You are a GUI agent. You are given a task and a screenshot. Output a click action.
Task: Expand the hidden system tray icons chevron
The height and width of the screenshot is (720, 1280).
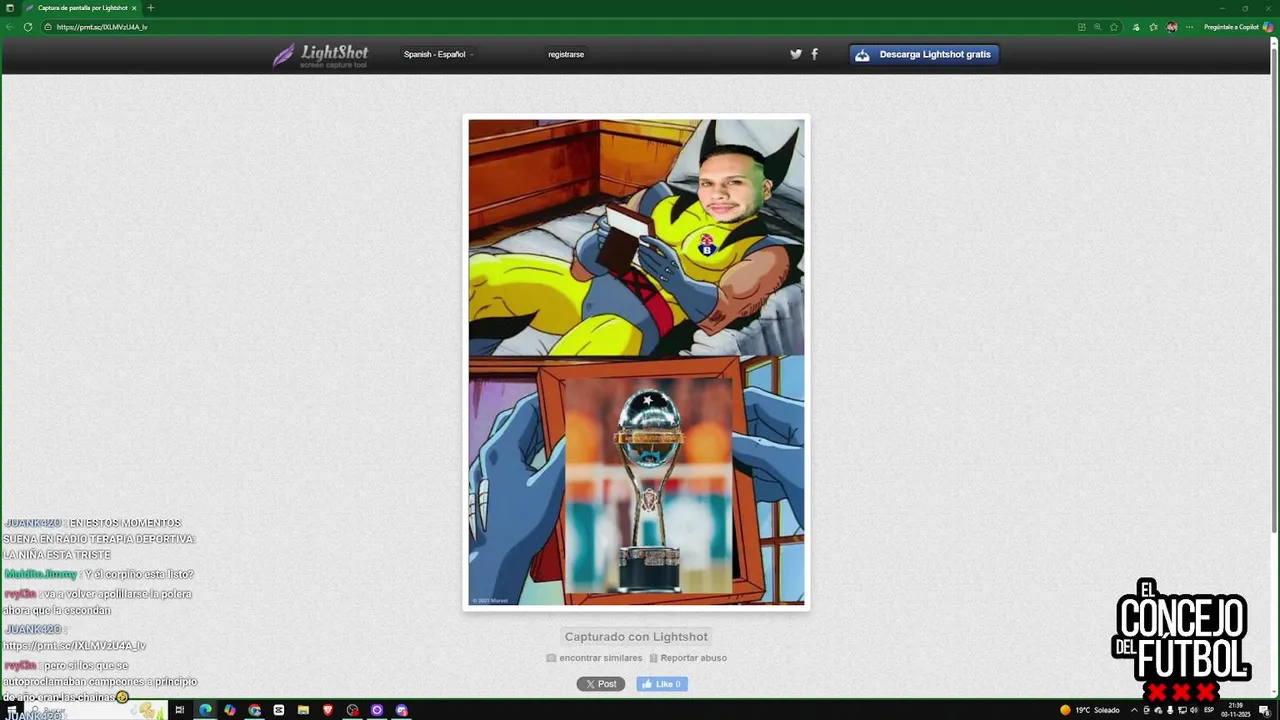[x=1134, y=710]
